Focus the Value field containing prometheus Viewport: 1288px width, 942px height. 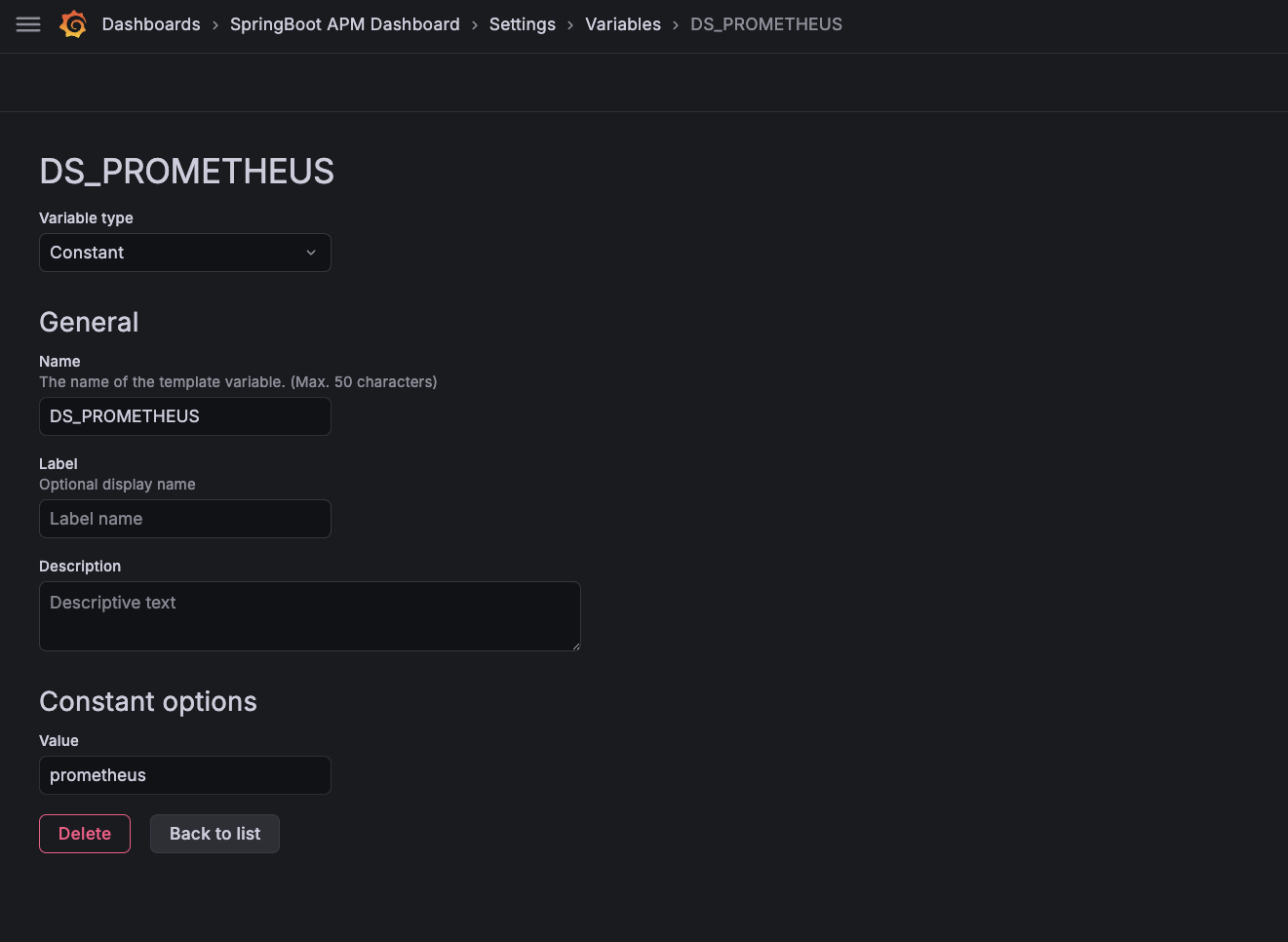(x=185, y=775)
